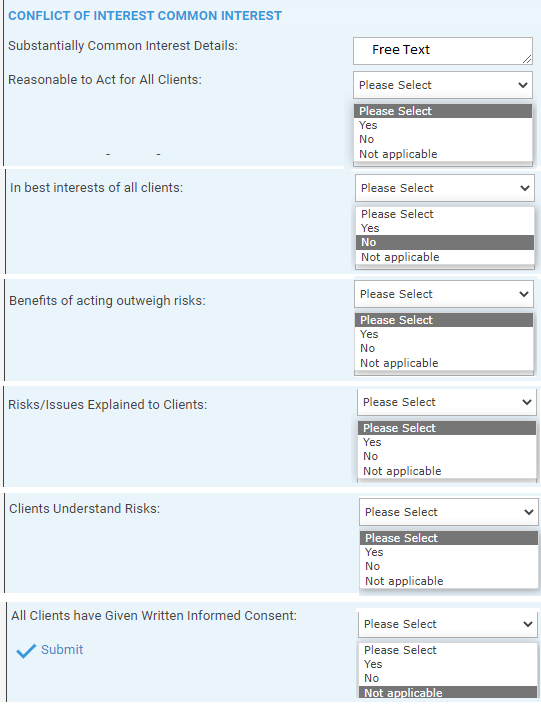Expand Clients Understand Risks dropdown
The image size is (541, 708).
[x=448, y=512]
